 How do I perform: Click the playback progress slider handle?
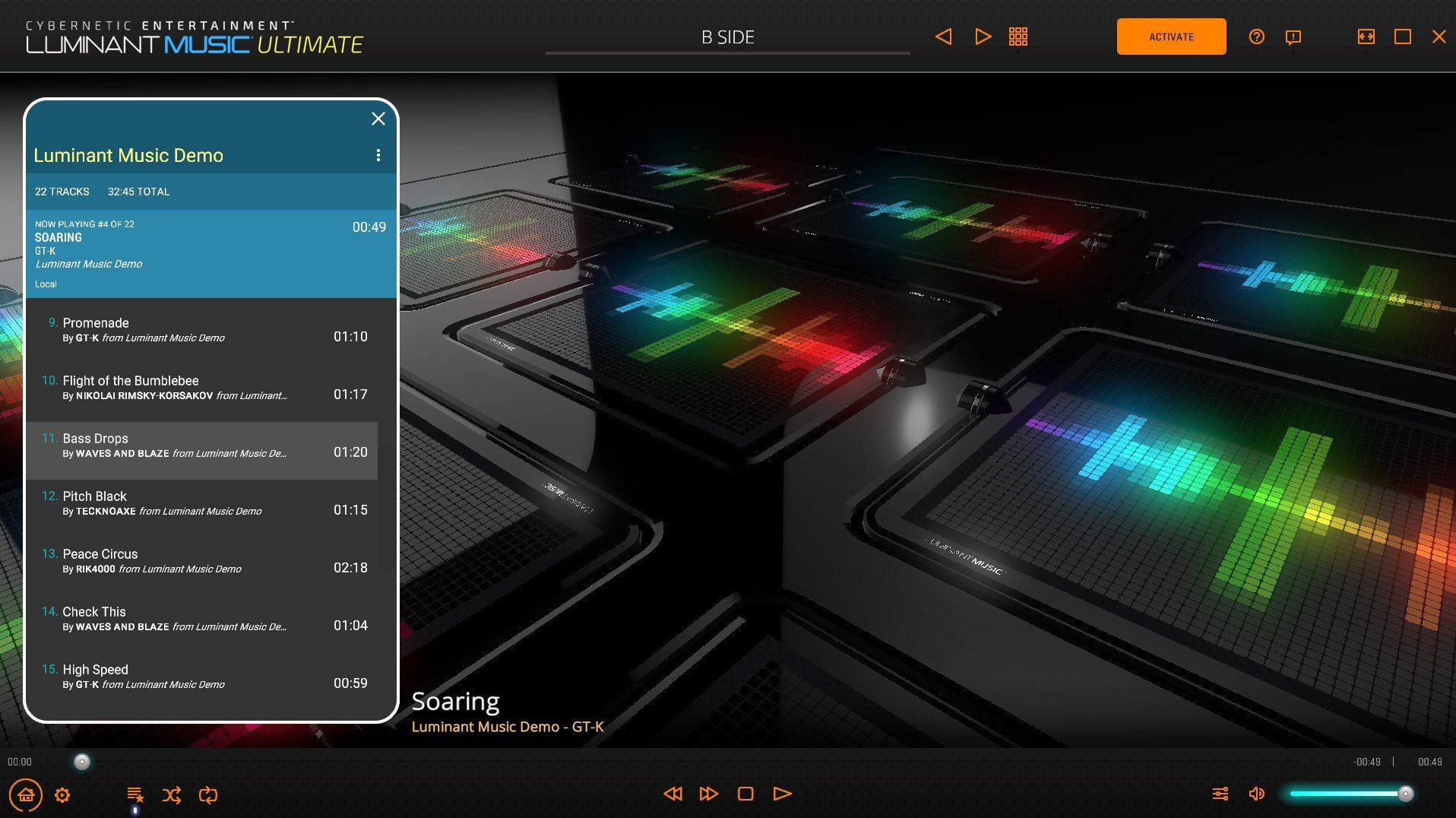82,762
